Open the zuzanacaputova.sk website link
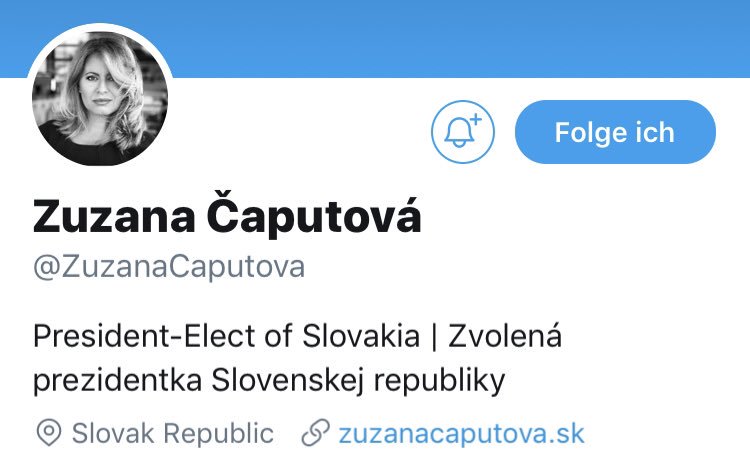Viewport: 750px width, 463px height. click(x=462, y=434)
